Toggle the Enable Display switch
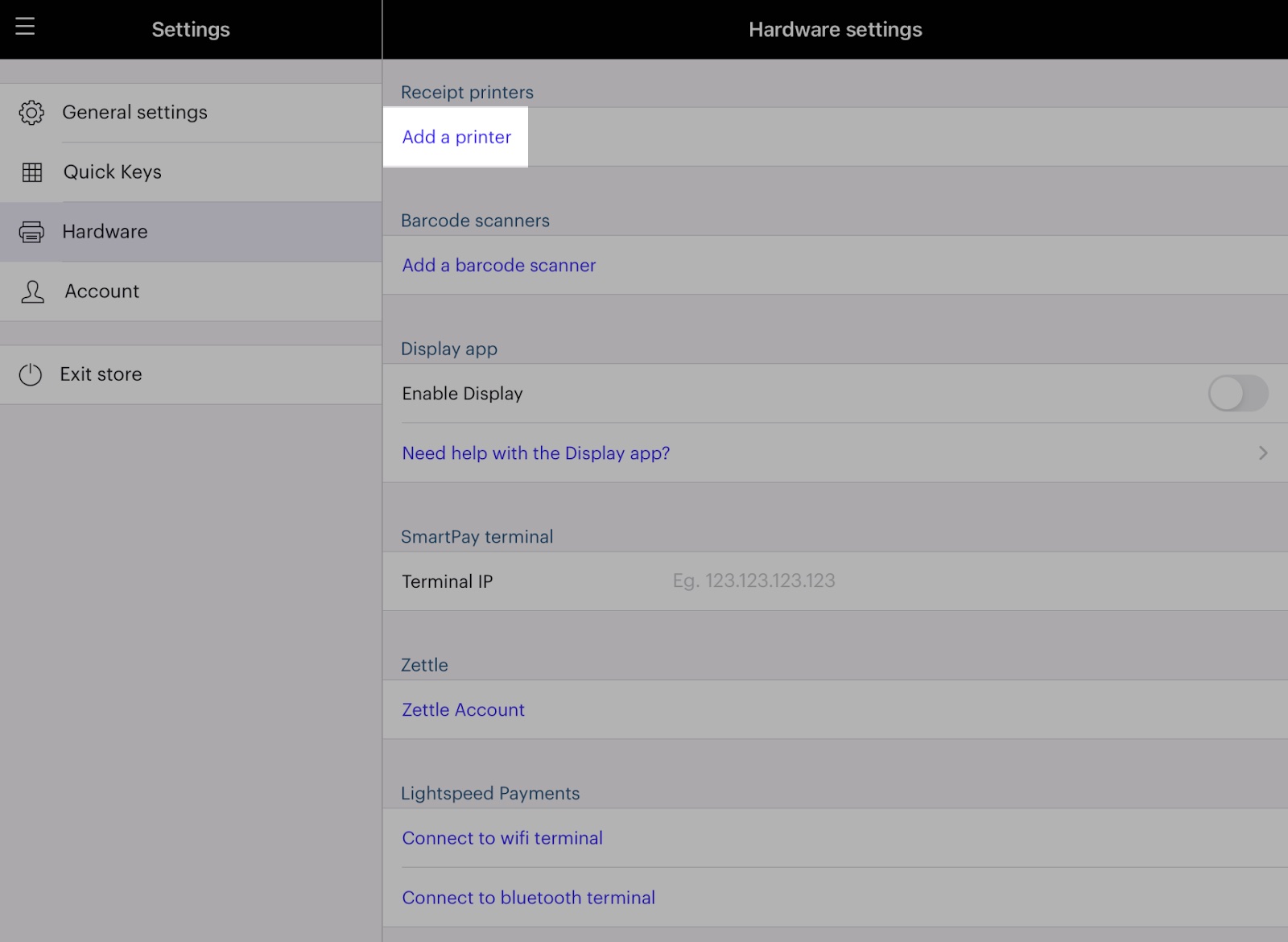Screen dimensions: 1288x942 pos(1237,394)
